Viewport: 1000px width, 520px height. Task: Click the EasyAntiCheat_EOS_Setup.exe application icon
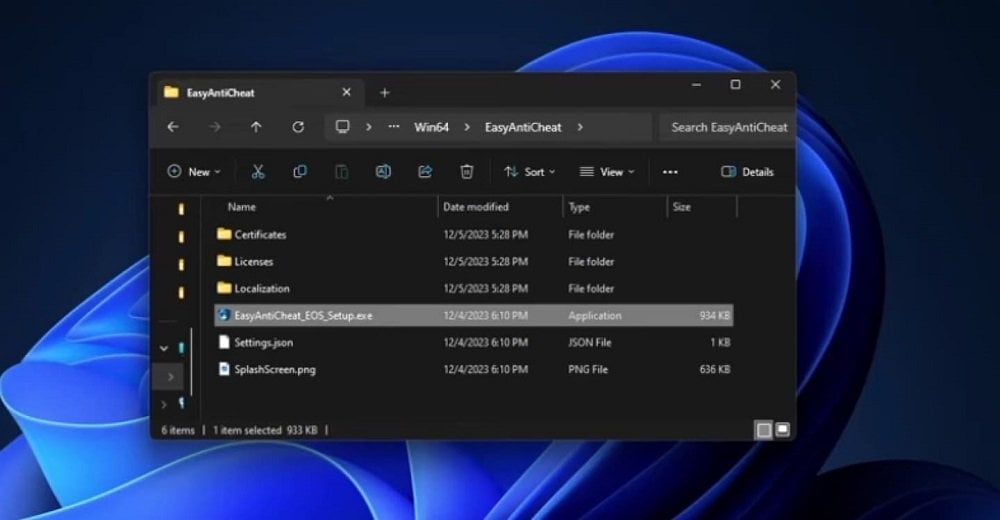pyautogui.click(x=224, y=315)
